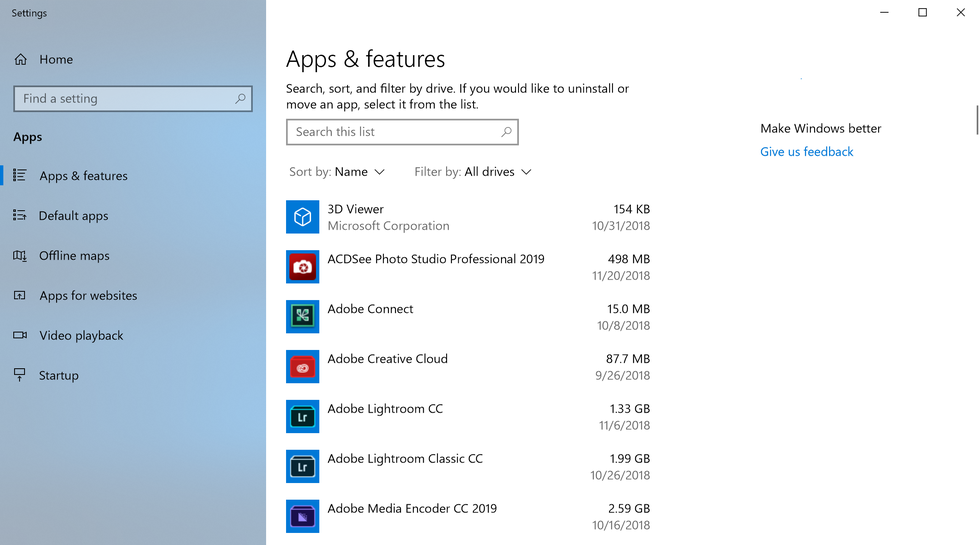The height and width of the screenshot is (545, 980).
Task: Click the vertical scrollbar thumb
Action: pyautogui.click(x=977, y=120)
